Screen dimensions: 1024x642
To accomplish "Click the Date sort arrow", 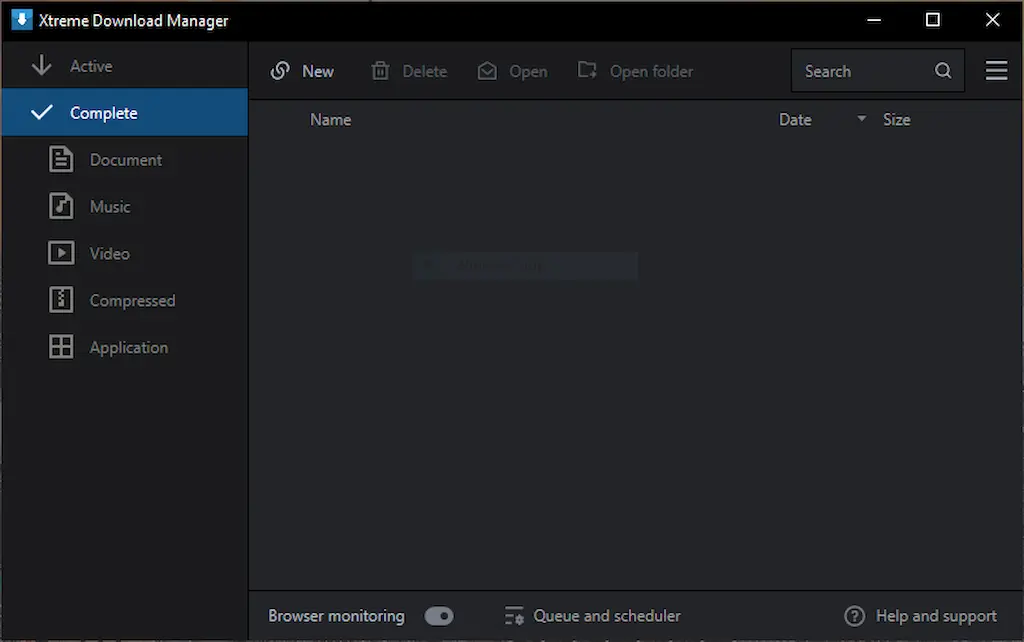I will (861, 118).
